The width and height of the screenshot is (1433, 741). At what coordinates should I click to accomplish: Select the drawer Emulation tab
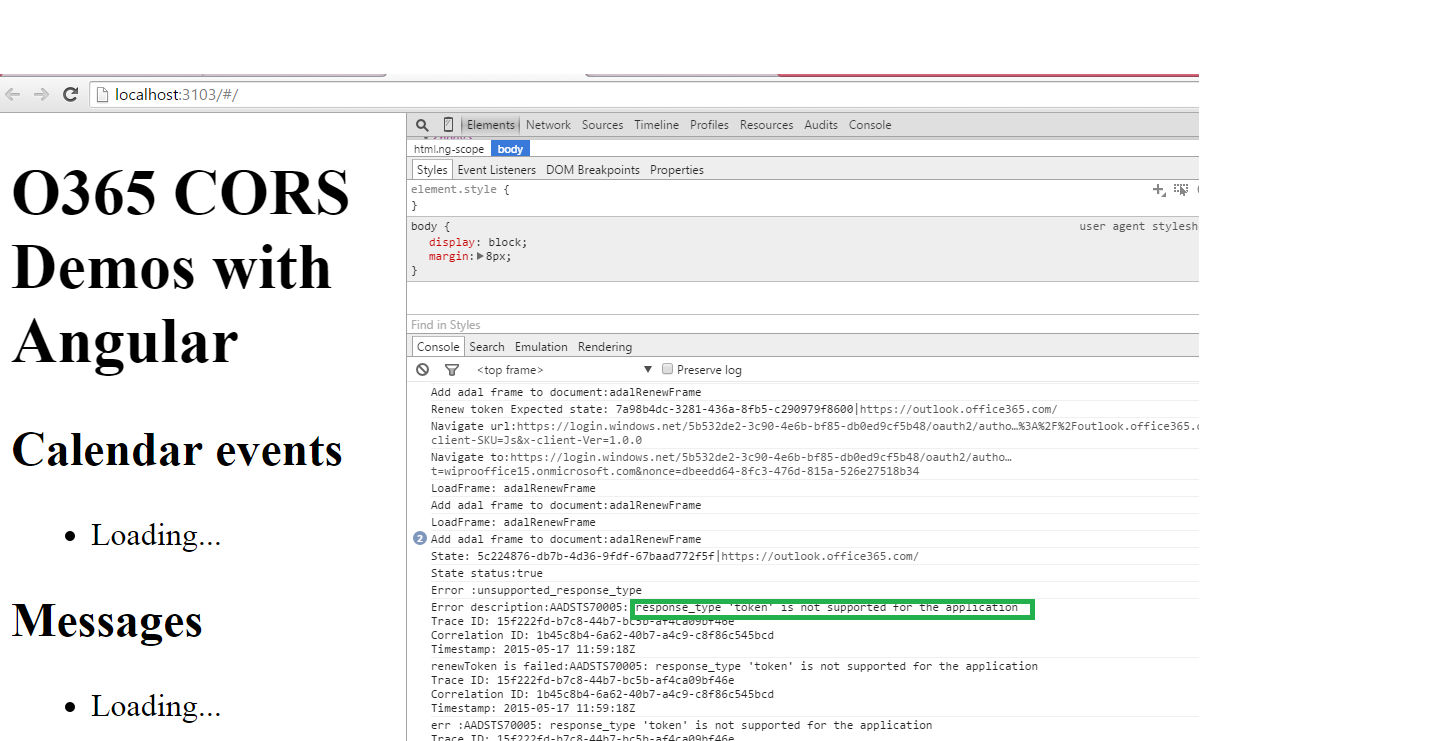click(541, 347)
